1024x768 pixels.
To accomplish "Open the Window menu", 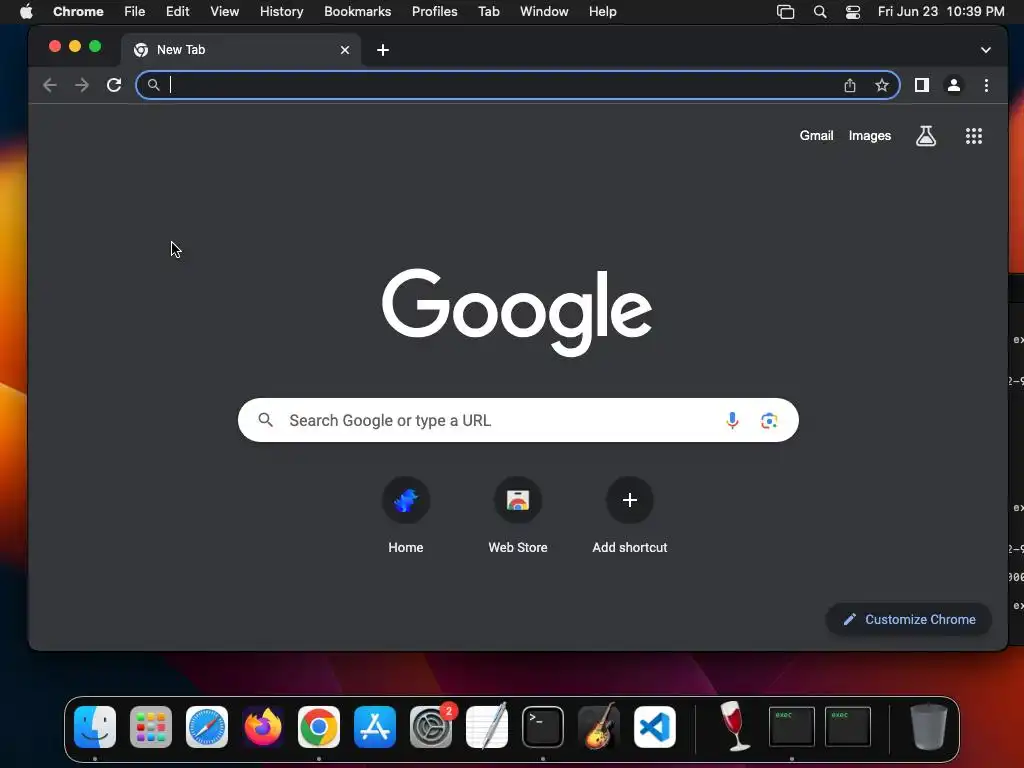I will (544, 11).
